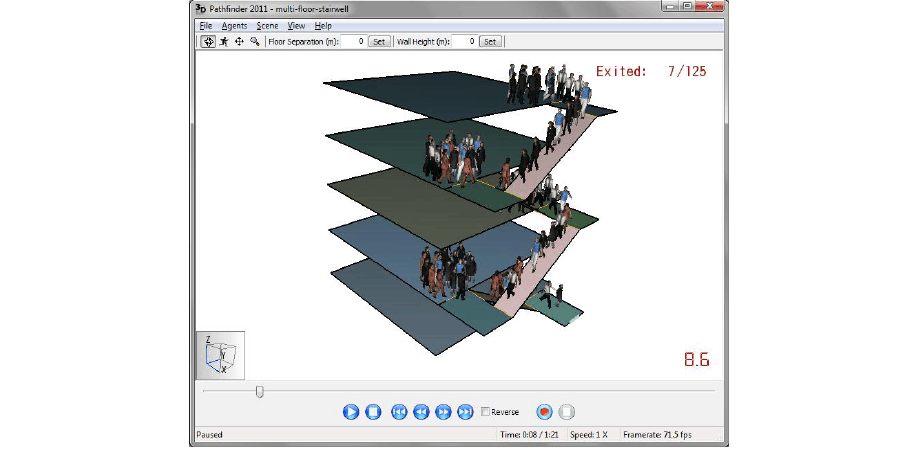Click the grey stop-recording button
Screen dimensions: 917x452
pyautogui.click(x=566, y=412)
